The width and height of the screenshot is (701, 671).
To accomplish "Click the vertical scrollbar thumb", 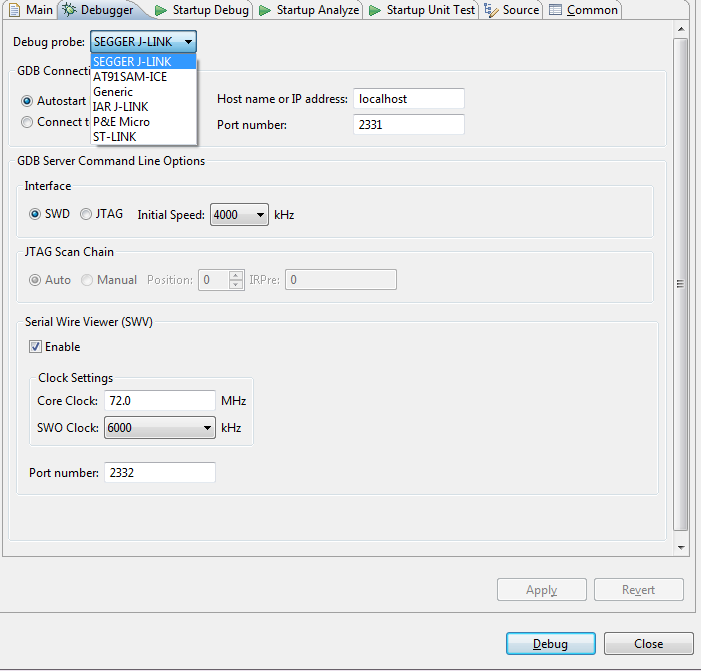I will 680,284.
